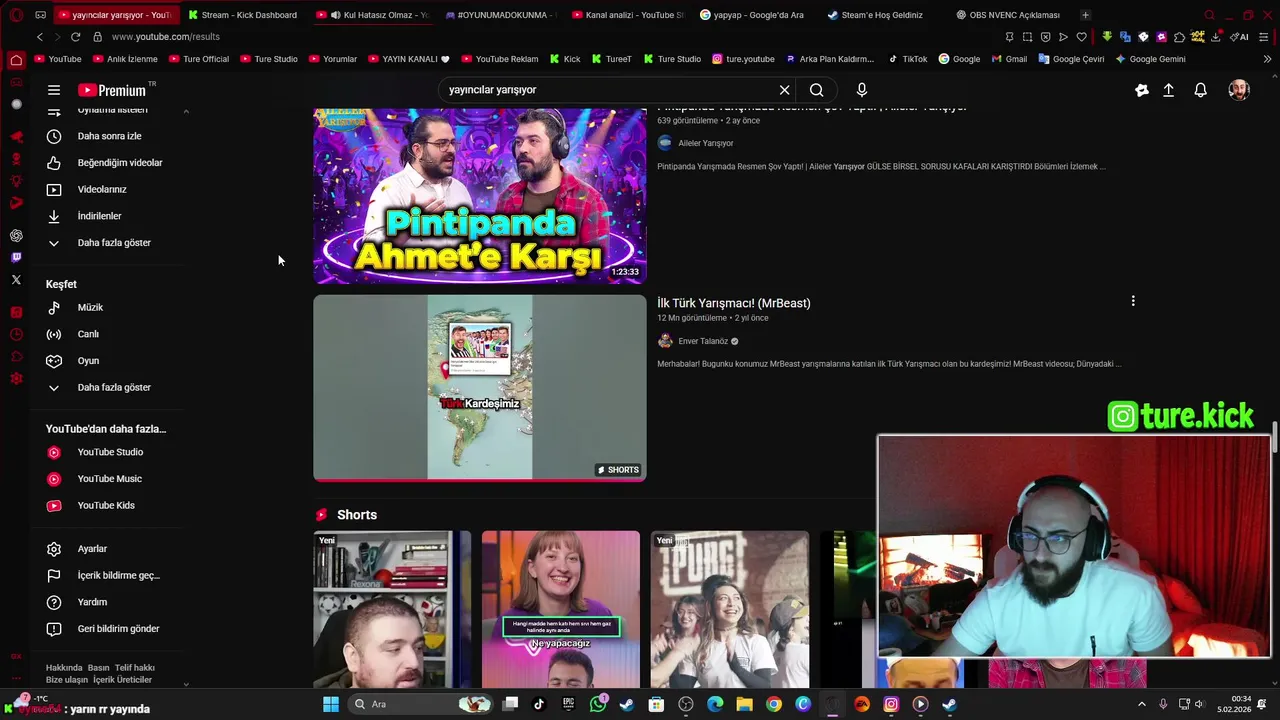Open 'Aileler Yarışıyor' channel link
Image resolution: width=1280 pixels, height=720 pixels.
705,143
